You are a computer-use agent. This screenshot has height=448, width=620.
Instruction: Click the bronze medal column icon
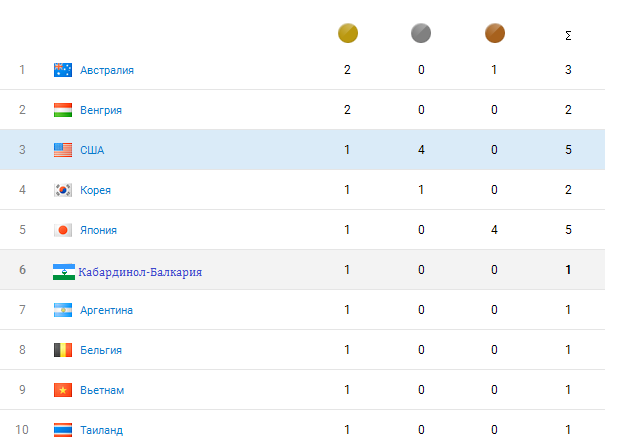(494, 34)
